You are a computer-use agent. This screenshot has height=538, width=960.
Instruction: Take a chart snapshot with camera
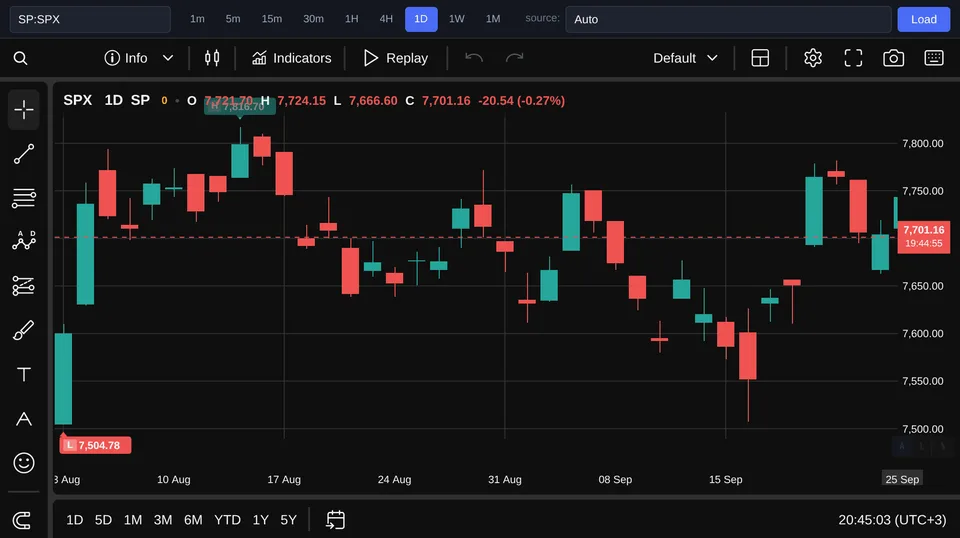(x=893, y=58)
